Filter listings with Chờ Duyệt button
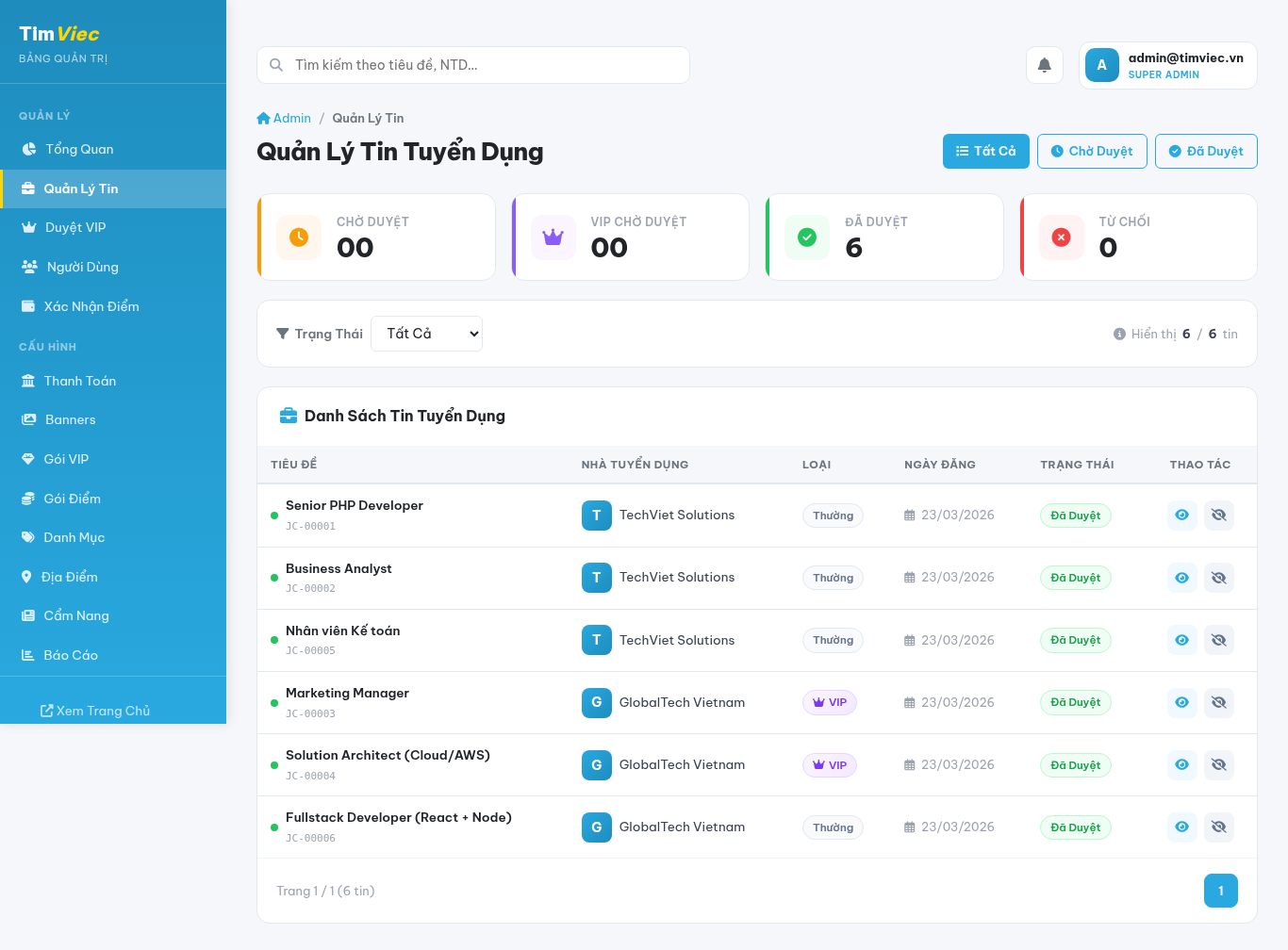 (1091, 151)
